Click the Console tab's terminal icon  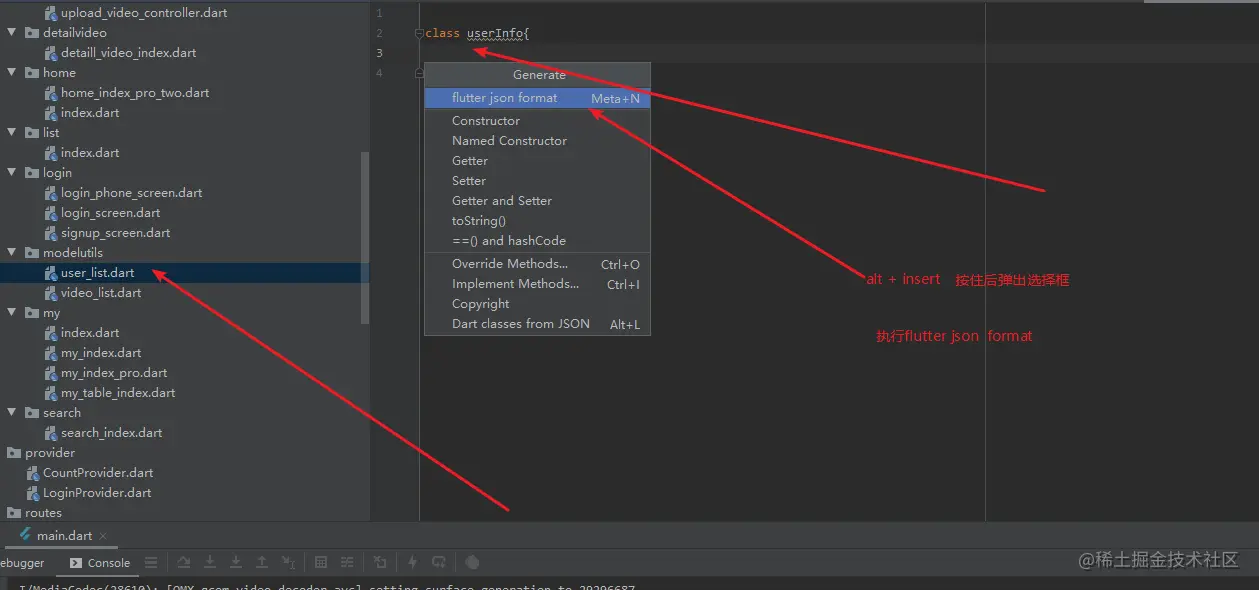click(x=76, y=563)
